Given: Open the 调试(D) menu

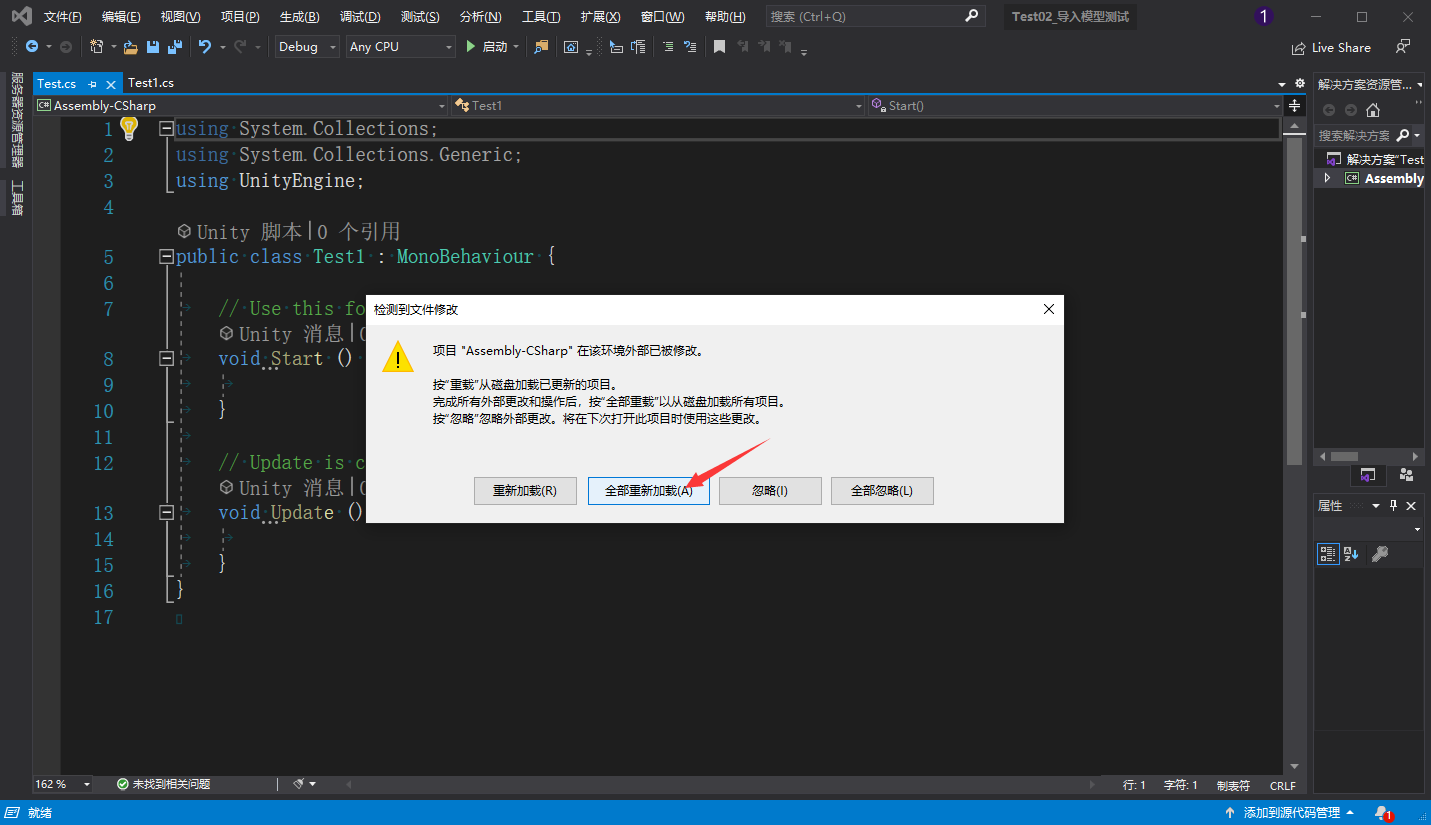Looking at the screenshot, I should 360,16.
